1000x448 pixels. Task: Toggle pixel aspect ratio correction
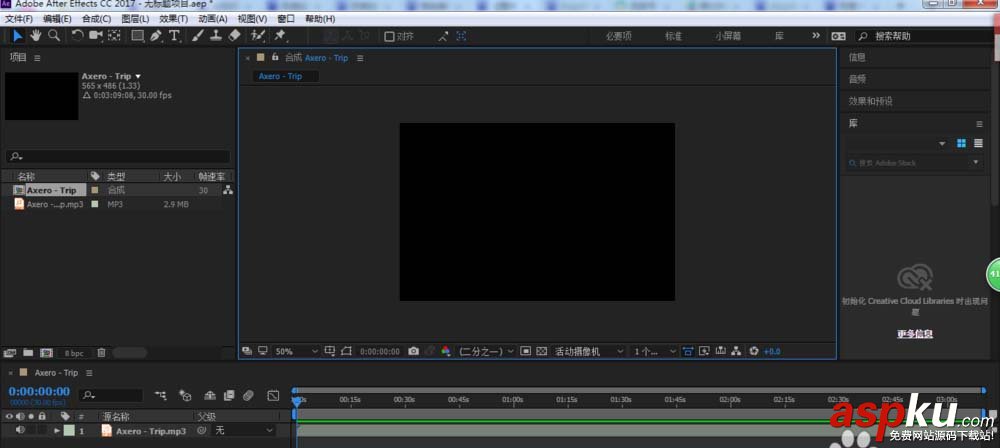688,352
